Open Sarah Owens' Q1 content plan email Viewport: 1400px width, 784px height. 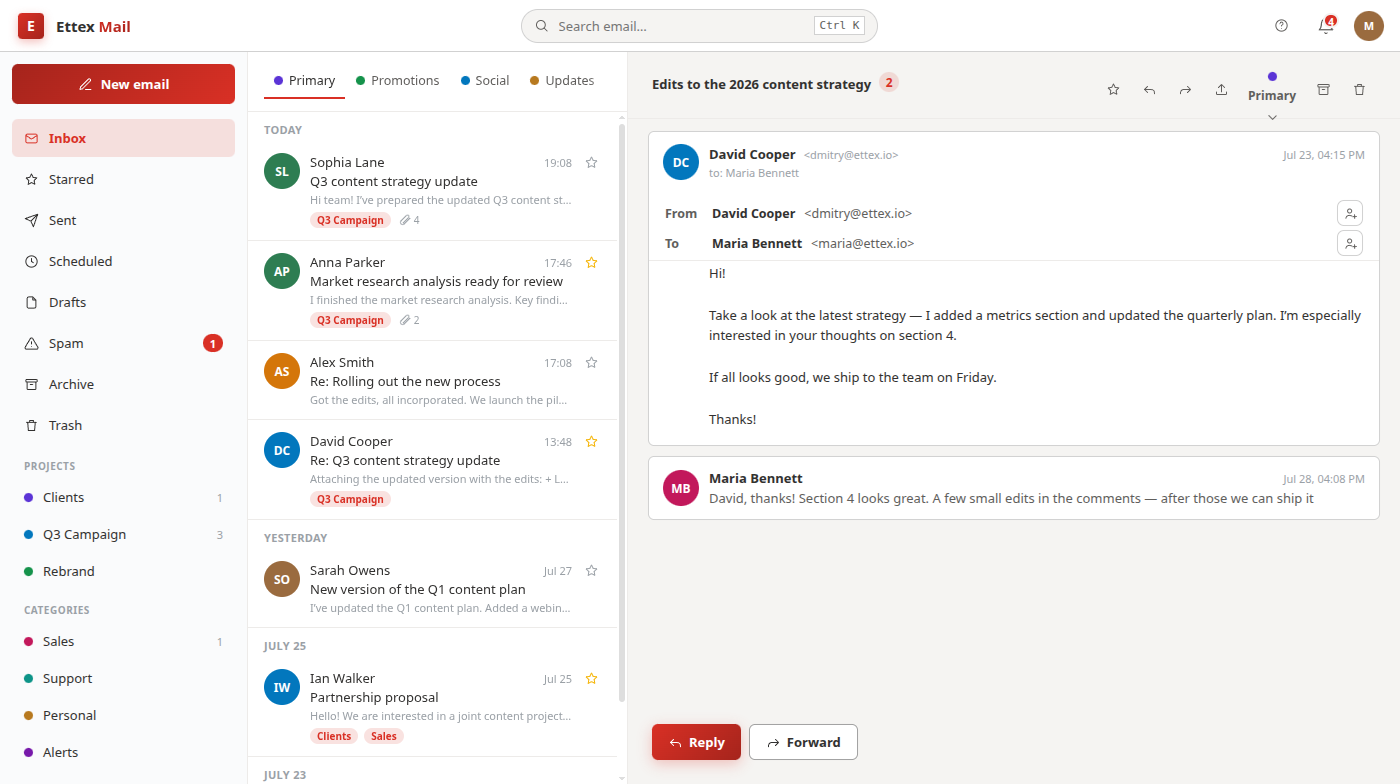(434, 588)
